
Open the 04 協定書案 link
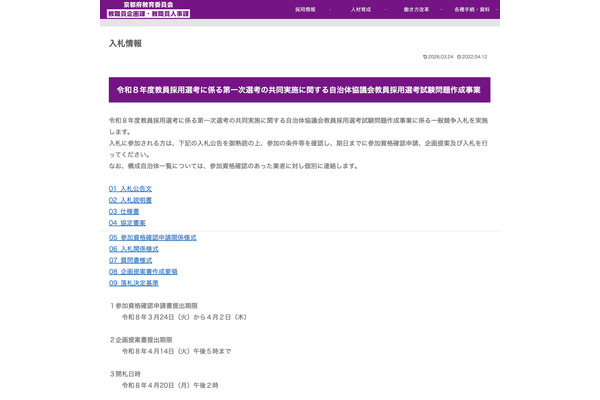(x=127, y=223)
